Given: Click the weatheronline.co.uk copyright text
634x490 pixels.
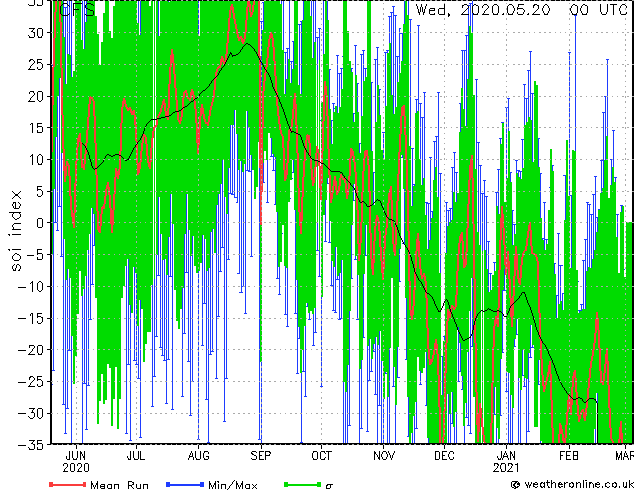Looking at the screenshot, I should click(572, 484).
